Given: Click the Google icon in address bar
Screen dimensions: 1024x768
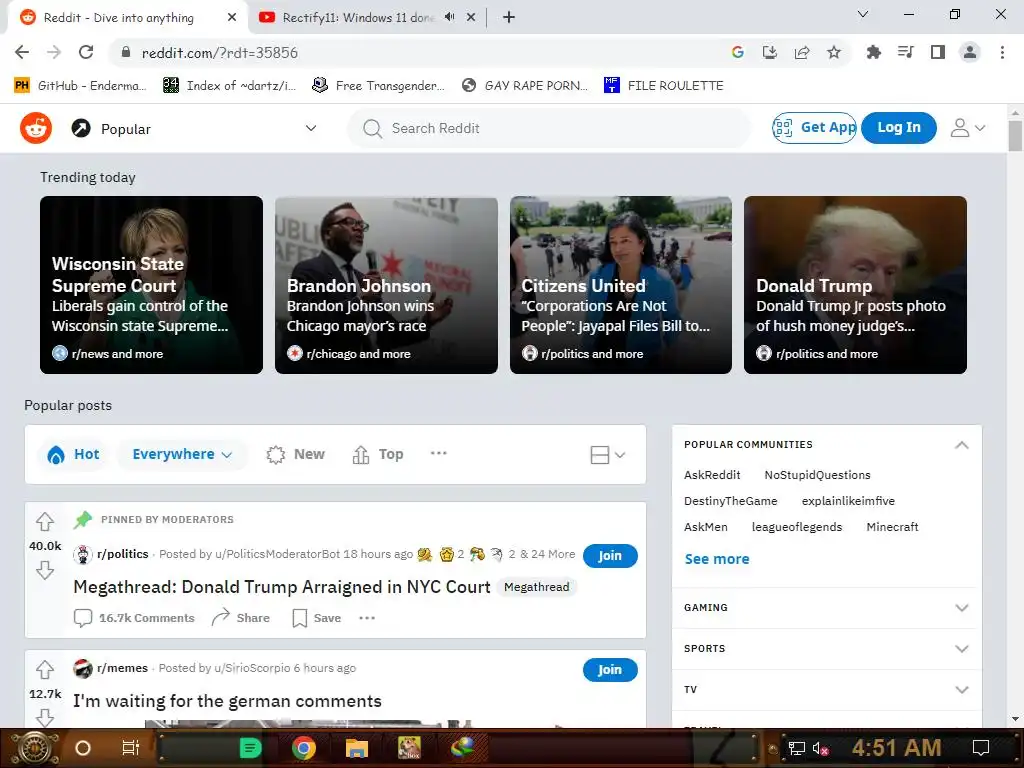Looking at the screenshot, I should click(x=738, y=52).
